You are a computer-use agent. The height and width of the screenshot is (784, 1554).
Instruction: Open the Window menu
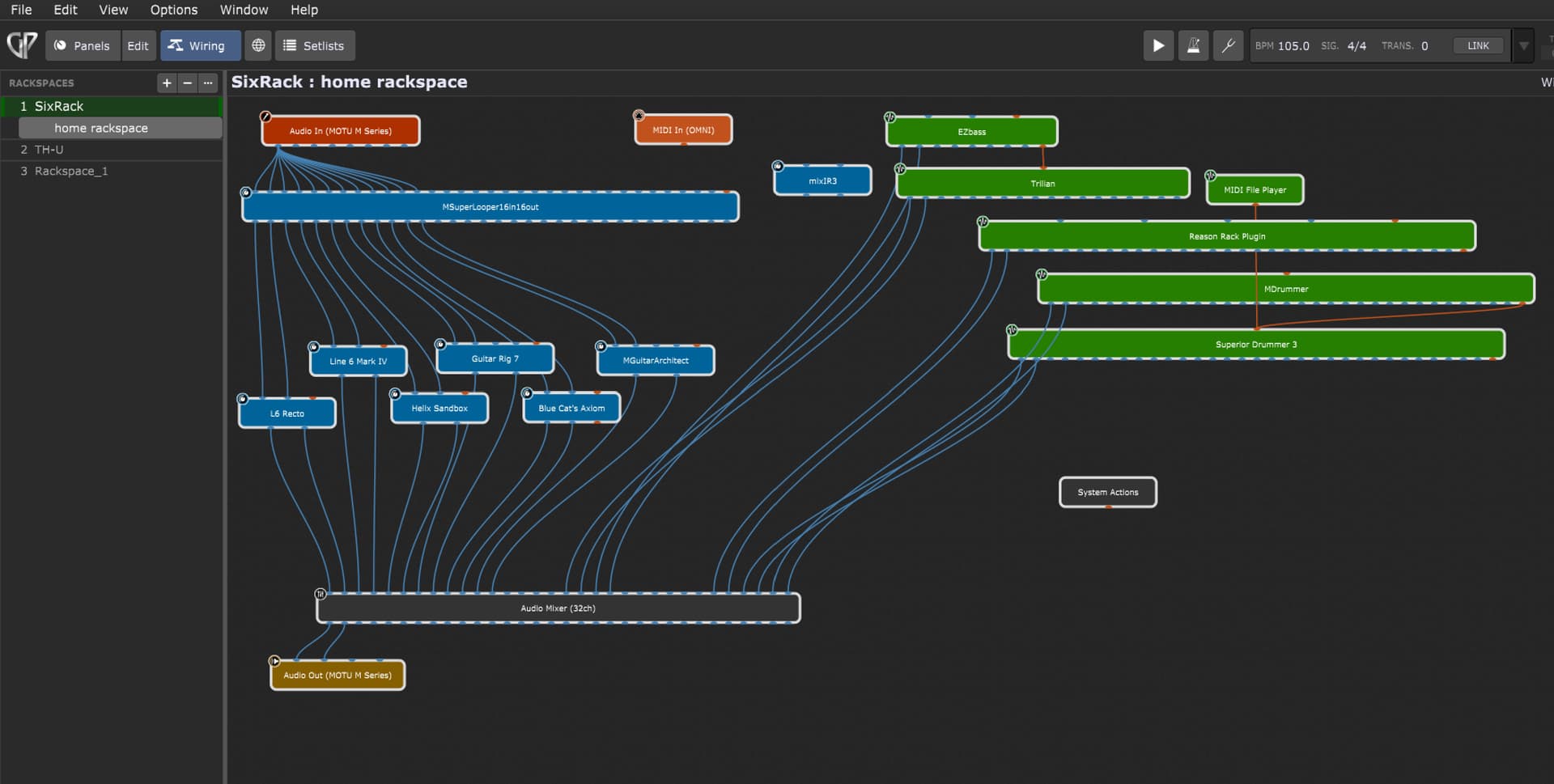(244, 10)
